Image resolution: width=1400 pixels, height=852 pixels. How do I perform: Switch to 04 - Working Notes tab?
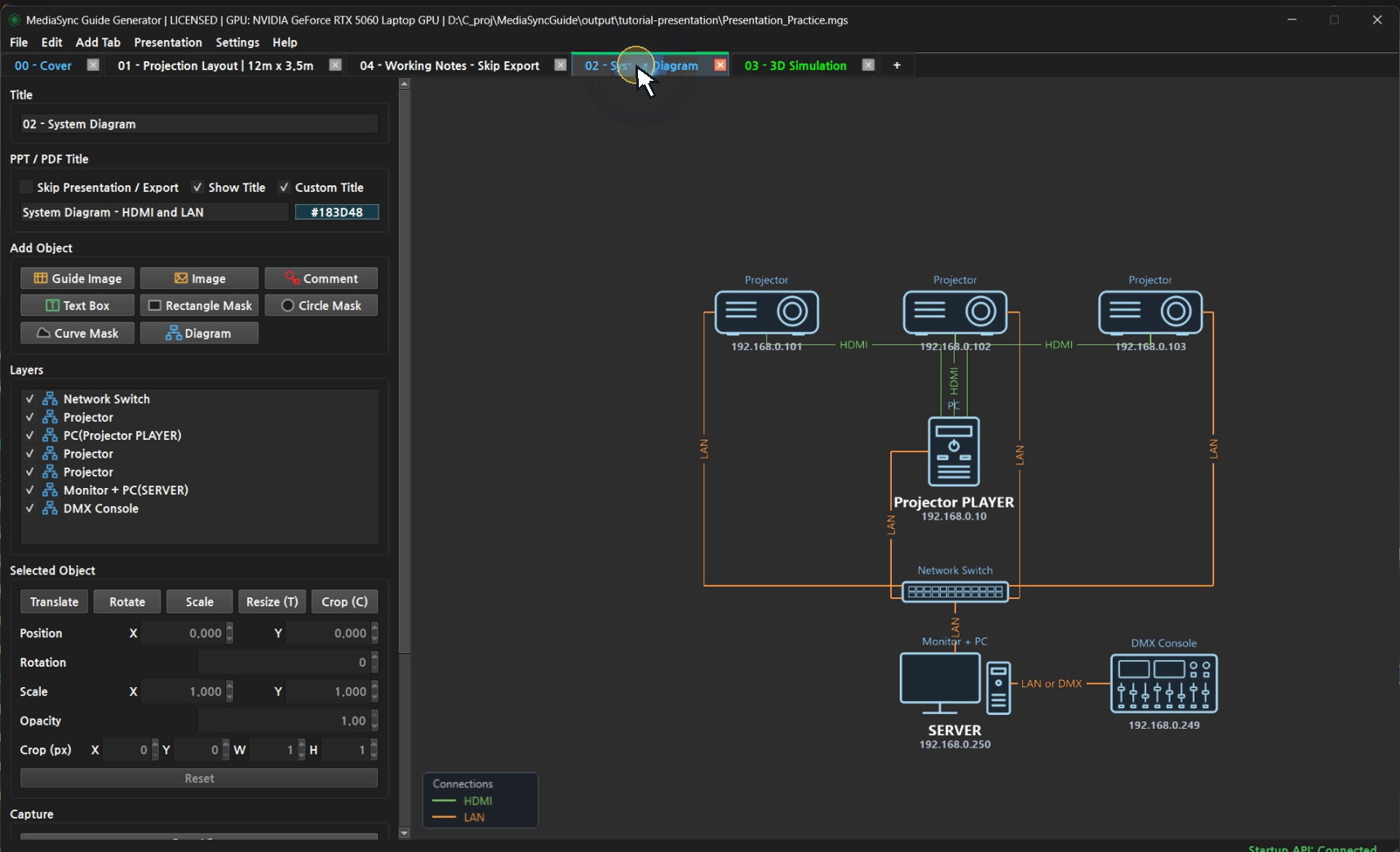click(450, 65)
